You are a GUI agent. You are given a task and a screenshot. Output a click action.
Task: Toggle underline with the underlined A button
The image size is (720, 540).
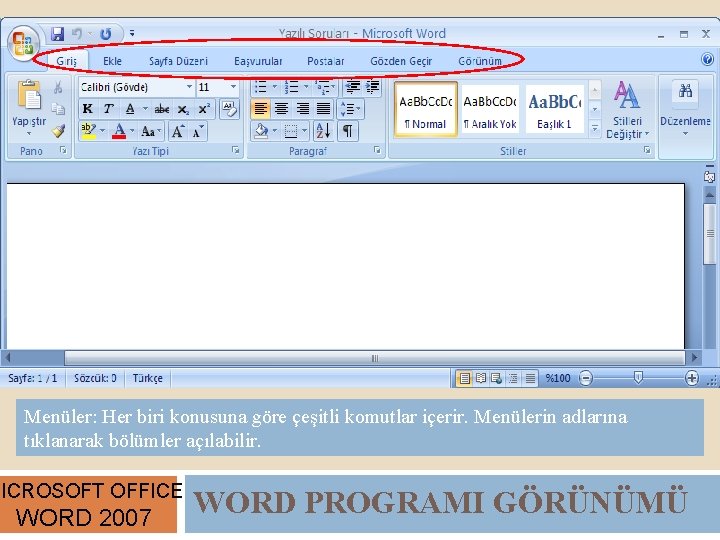(130, 109)
